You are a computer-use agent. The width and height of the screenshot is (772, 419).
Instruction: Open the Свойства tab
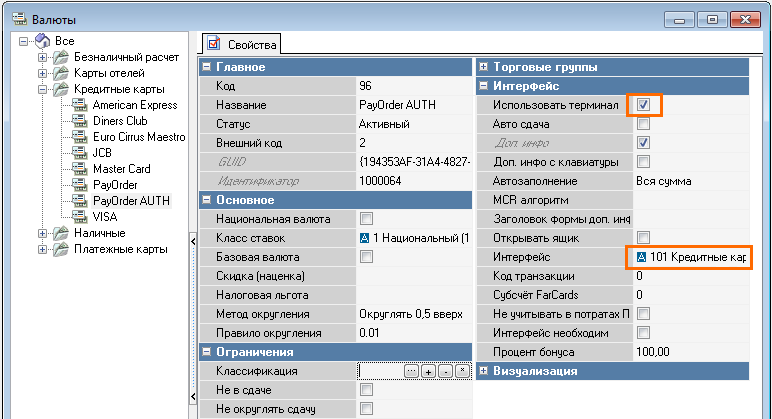(243, 43)
